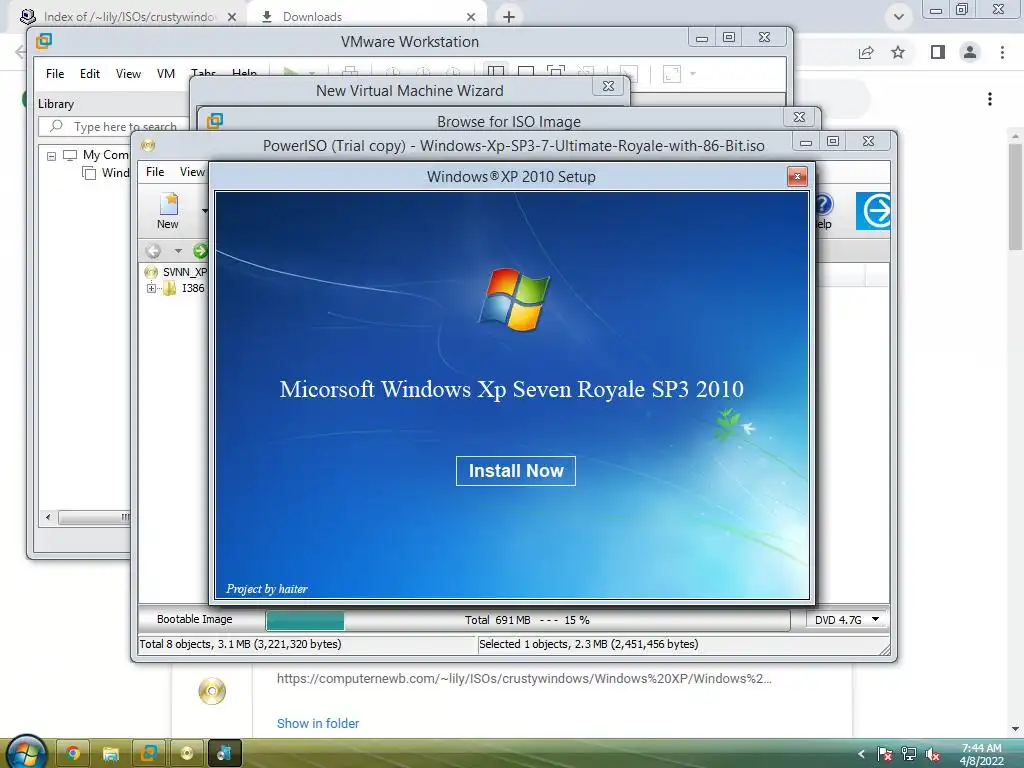Image resolution: width=1024 pixels, height=768 pixels.
Task: Open a new Chrome tab
Action: (x=509, y=17)
